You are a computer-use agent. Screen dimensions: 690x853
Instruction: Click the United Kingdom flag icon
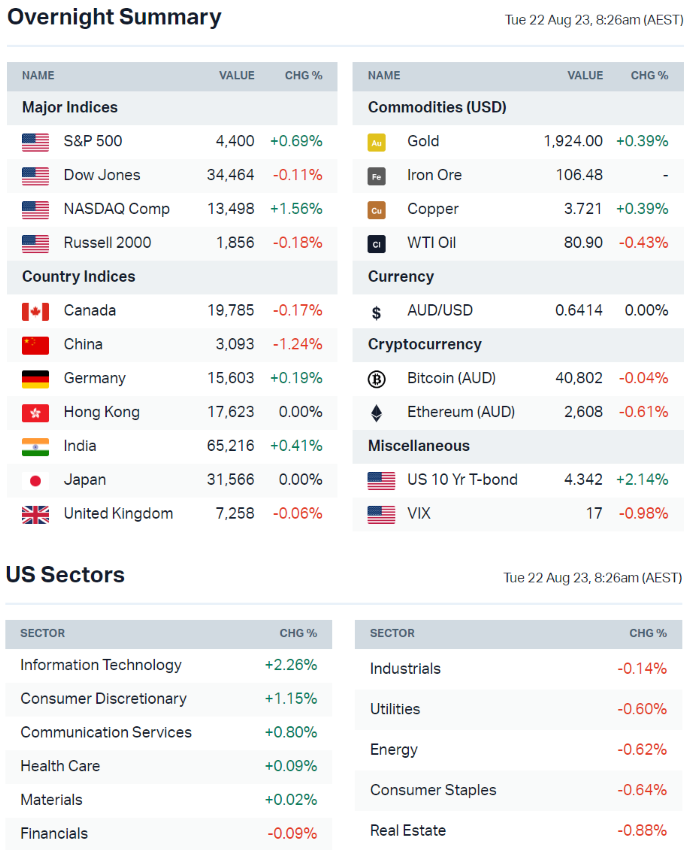[35, 514]
